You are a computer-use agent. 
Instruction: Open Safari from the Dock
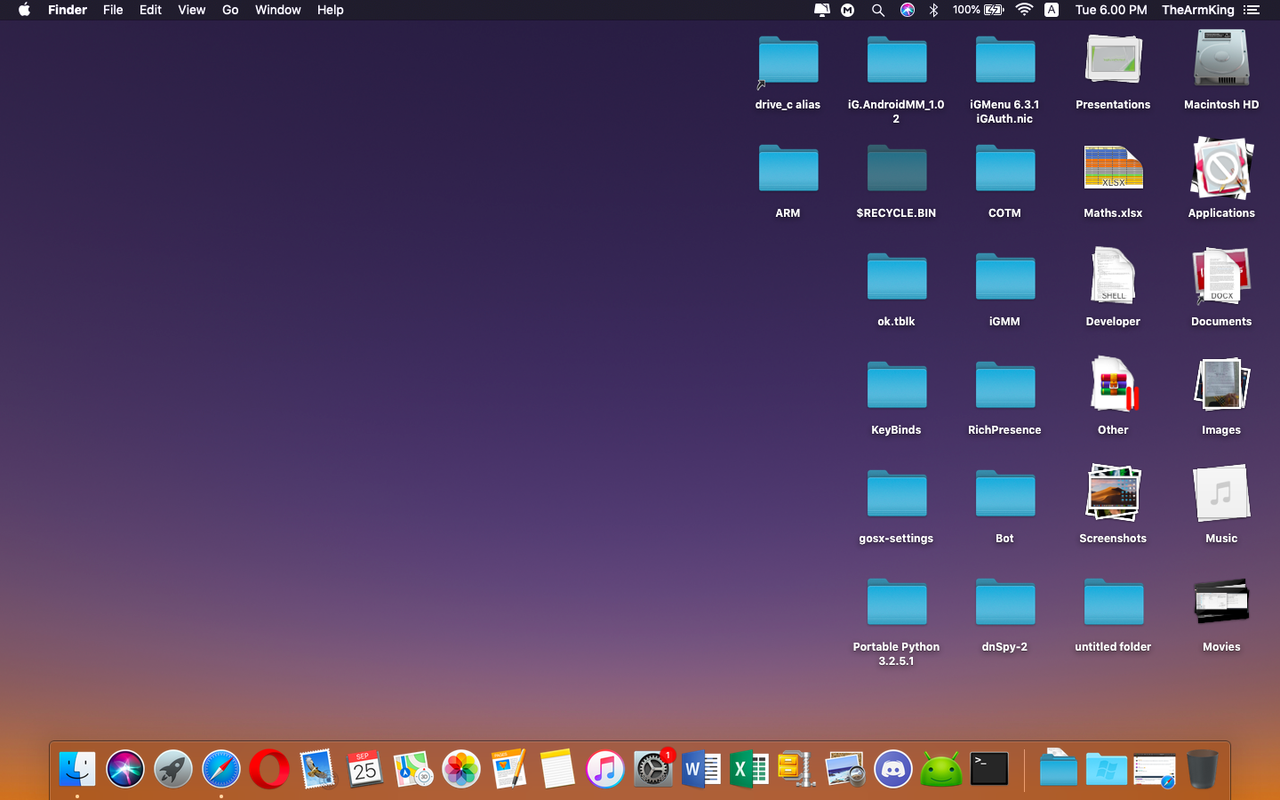click(221, 769)
